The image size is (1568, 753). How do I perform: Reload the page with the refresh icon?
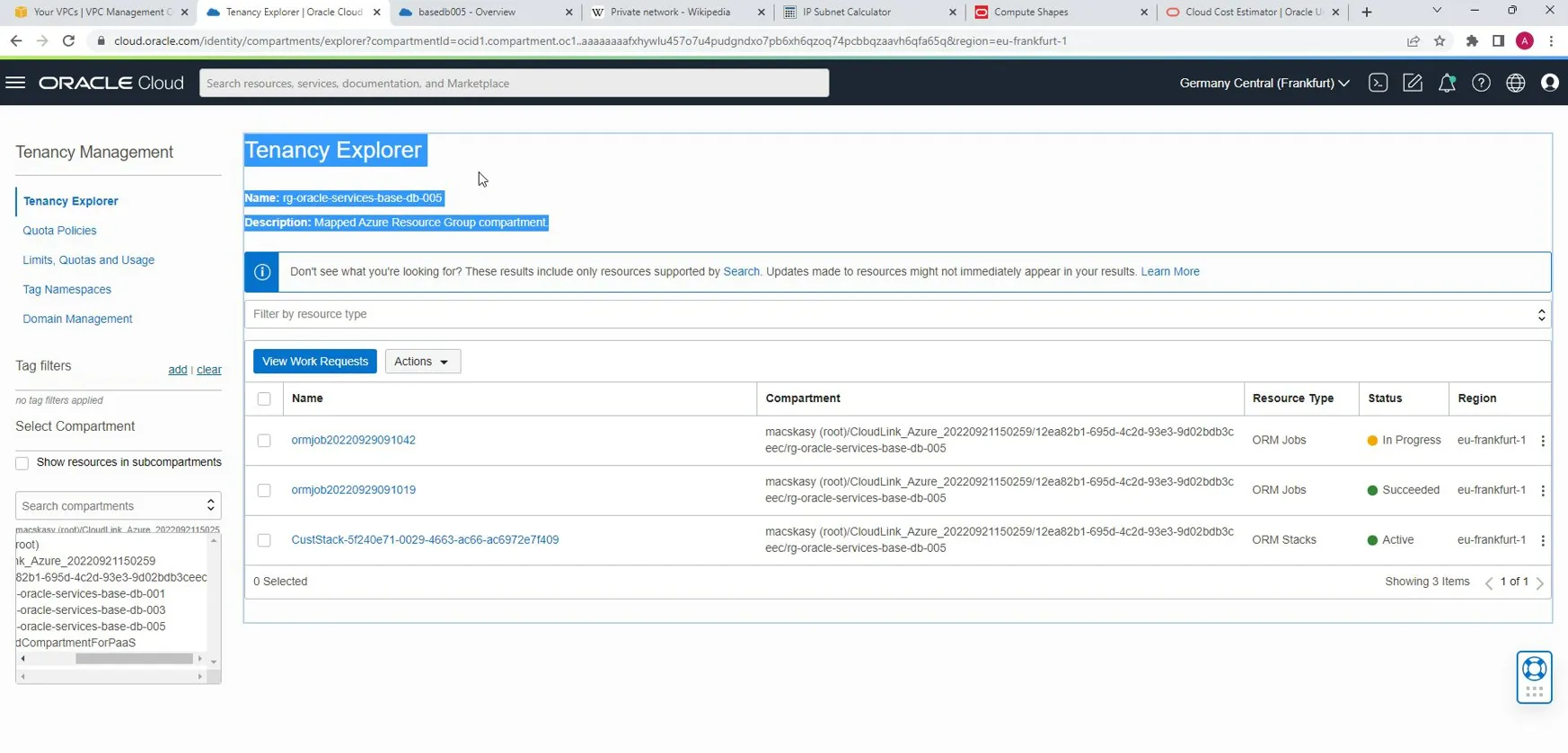pos(68,40)
